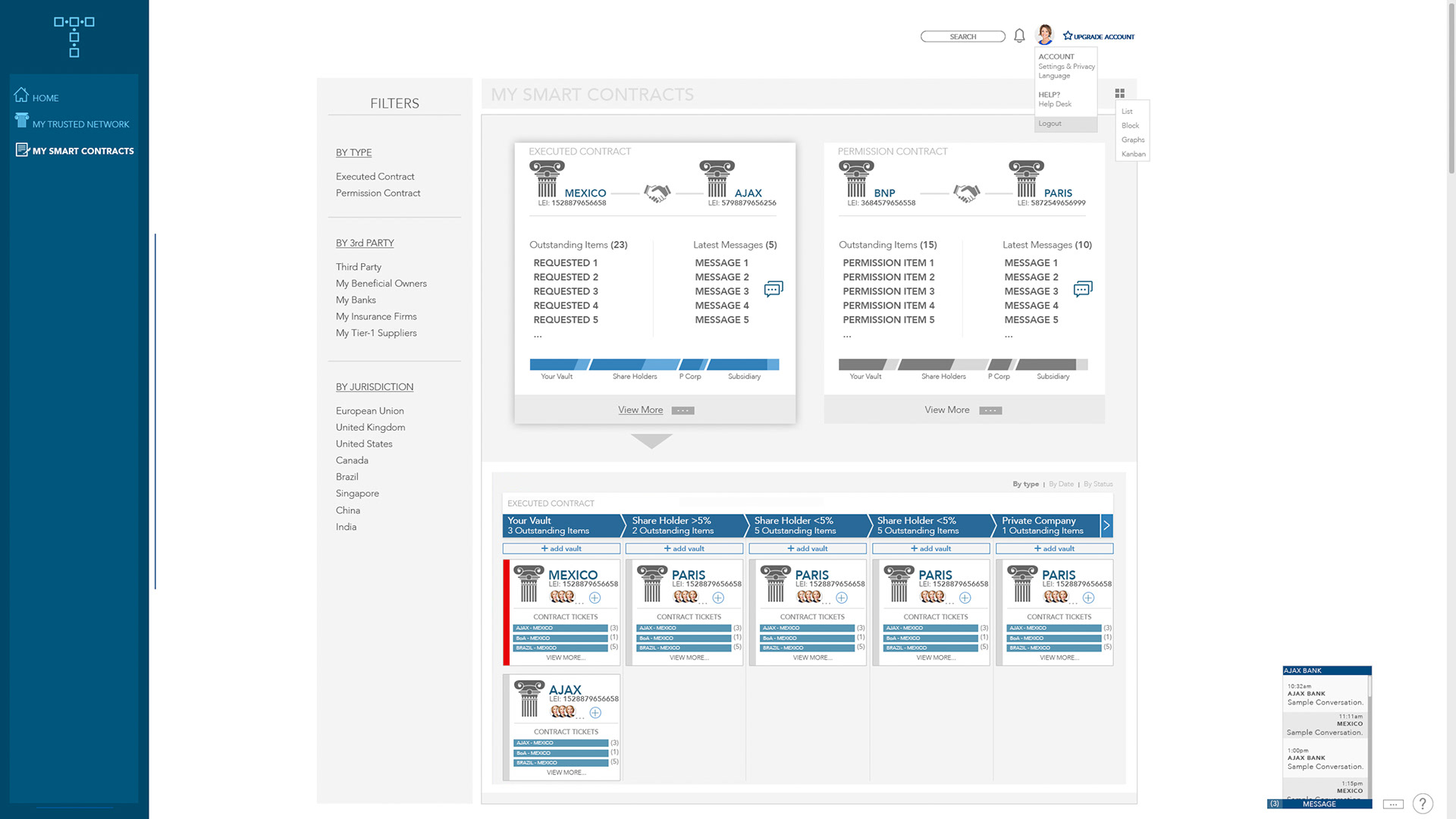This screenshot has height=819, width=1456.
Task: Click the Home icon in sidebar
Action: pyautogui.click(x=21, y=96)
